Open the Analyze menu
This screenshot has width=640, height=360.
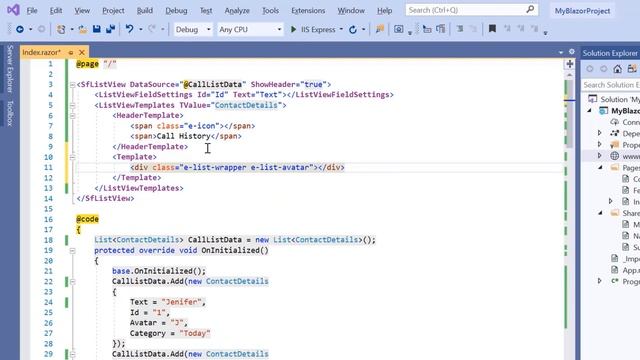click(237, 11)
